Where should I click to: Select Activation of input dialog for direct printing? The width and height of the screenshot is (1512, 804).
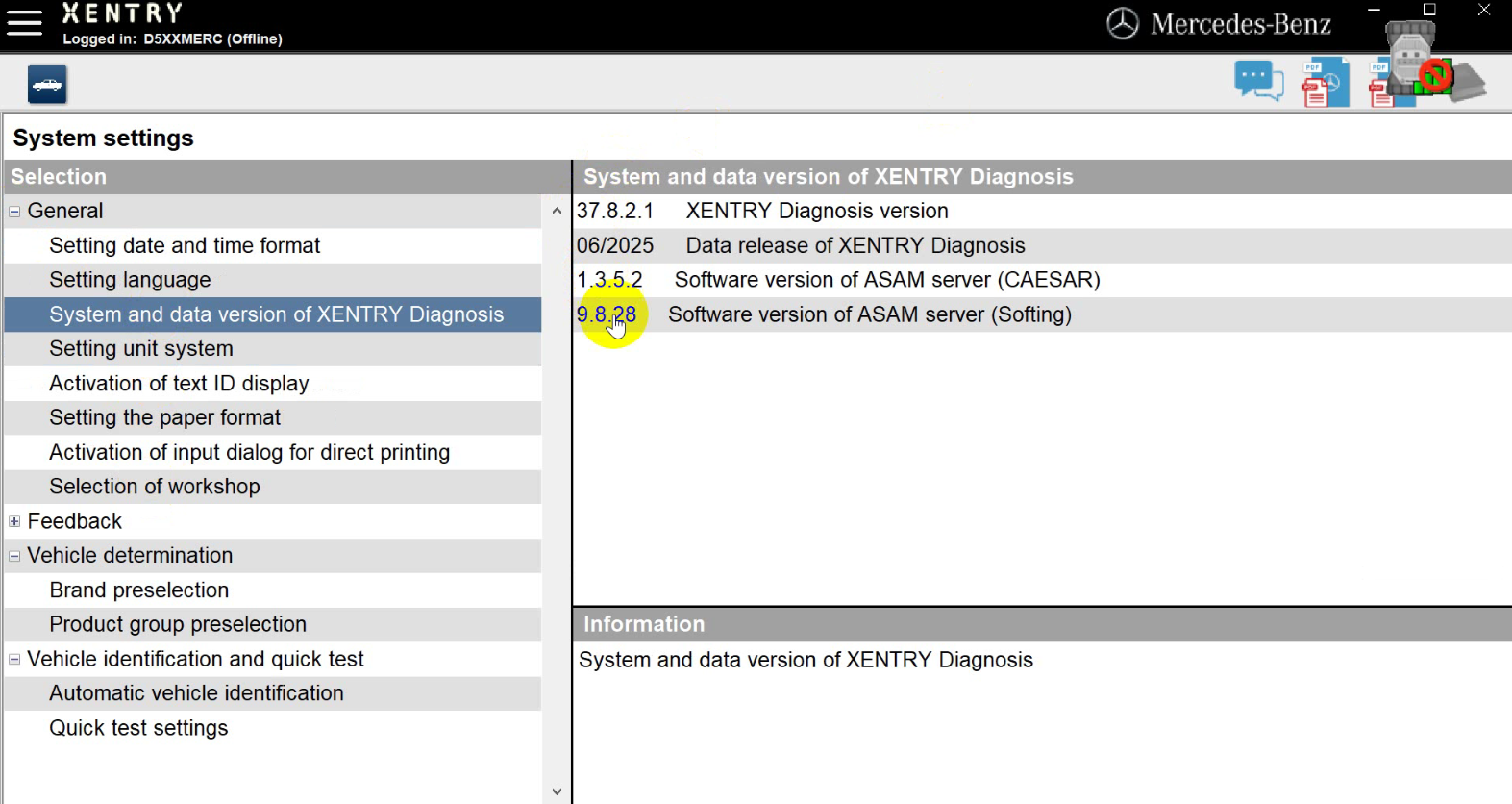(x=273, y=452)
